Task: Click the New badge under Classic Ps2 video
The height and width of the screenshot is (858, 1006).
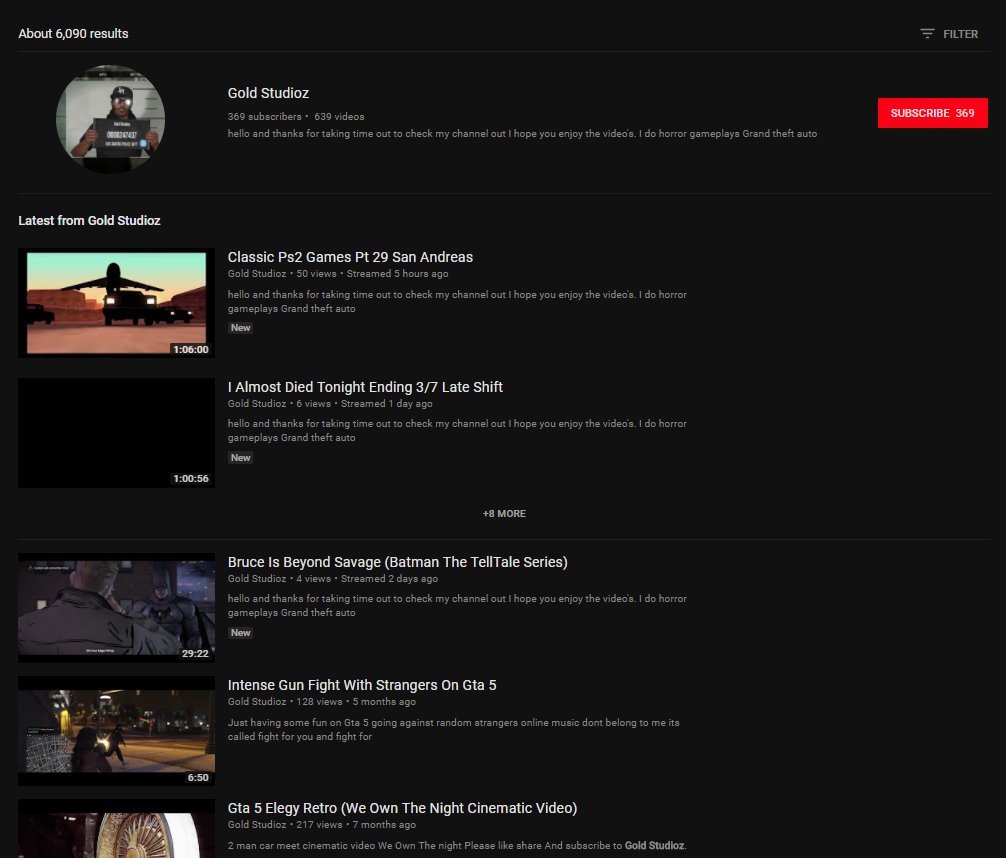Action: point(241,328)
